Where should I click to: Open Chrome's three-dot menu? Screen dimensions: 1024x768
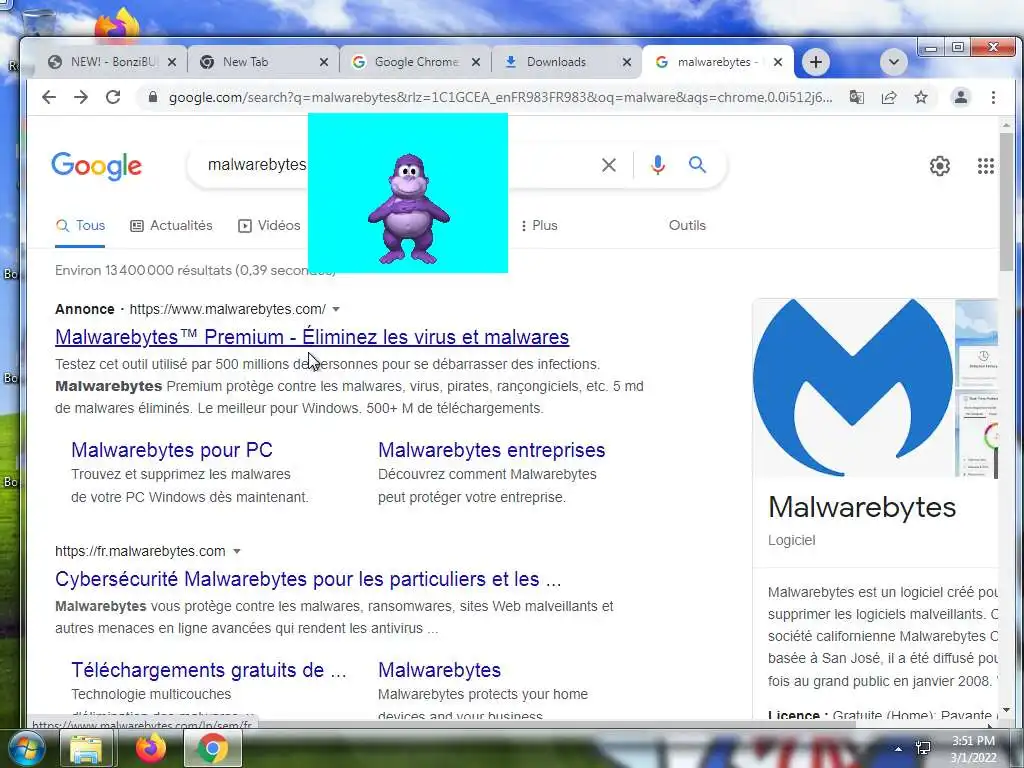click(993, 97)
